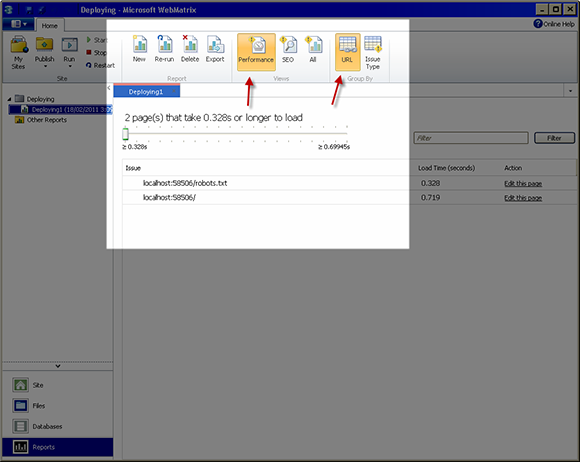Image resolution: width=580 pixels, height=462 pixels.
Task: Sort by the Issue column header
Action: [133, 168]
